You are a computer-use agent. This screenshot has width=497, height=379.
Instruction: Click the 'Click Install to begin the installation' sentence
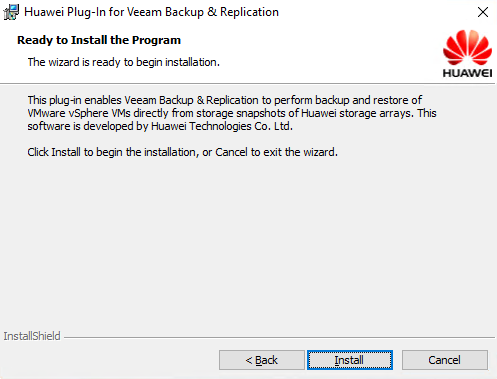[x=183, y=152]
